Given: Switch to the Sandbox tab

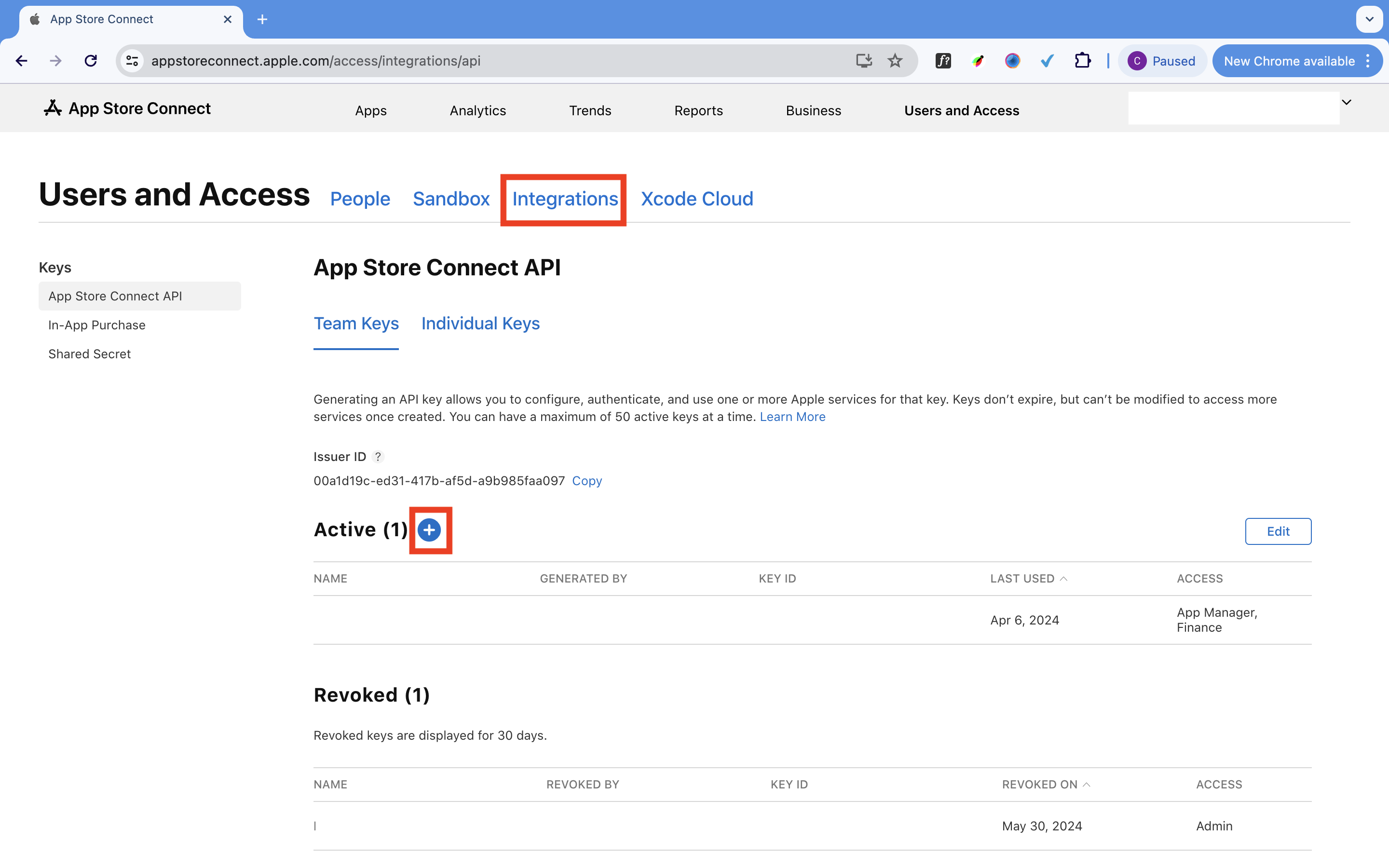Looking at the screenshot, I should [451, 199].
